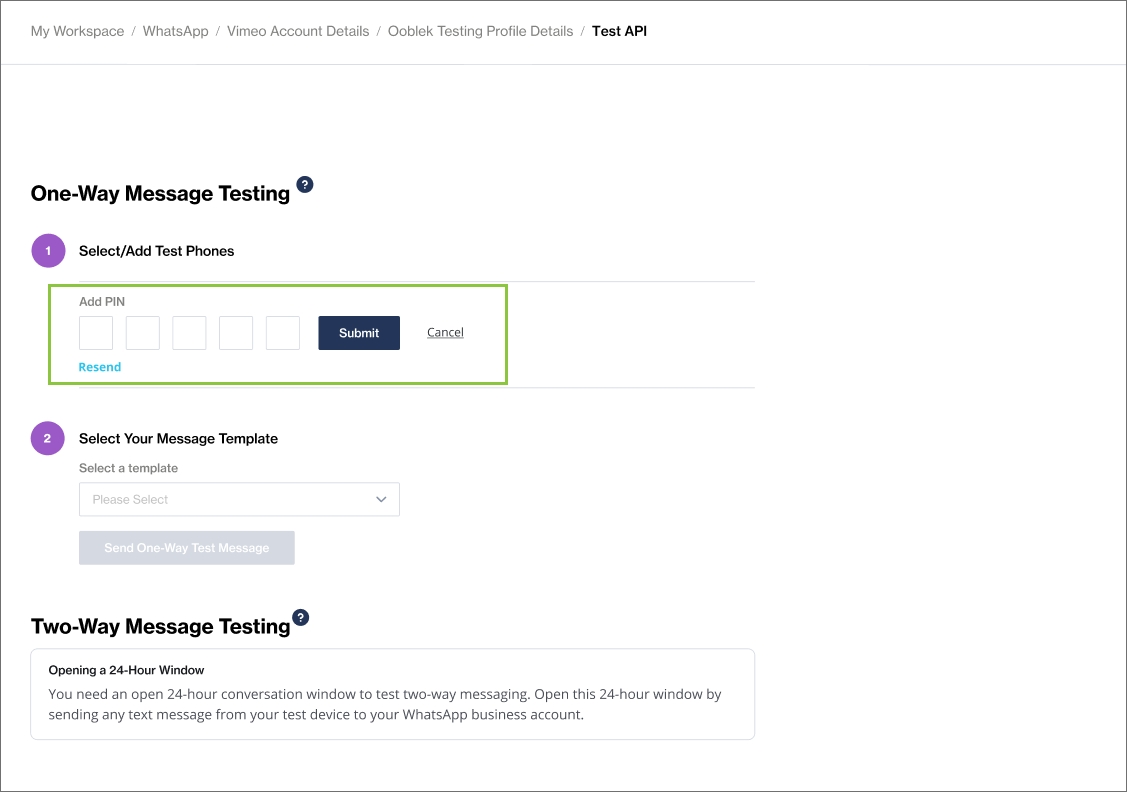The height and width of the screenshot is (792, 1127).
Task: Select the second PIN digit box
Action: coord(143,333)
